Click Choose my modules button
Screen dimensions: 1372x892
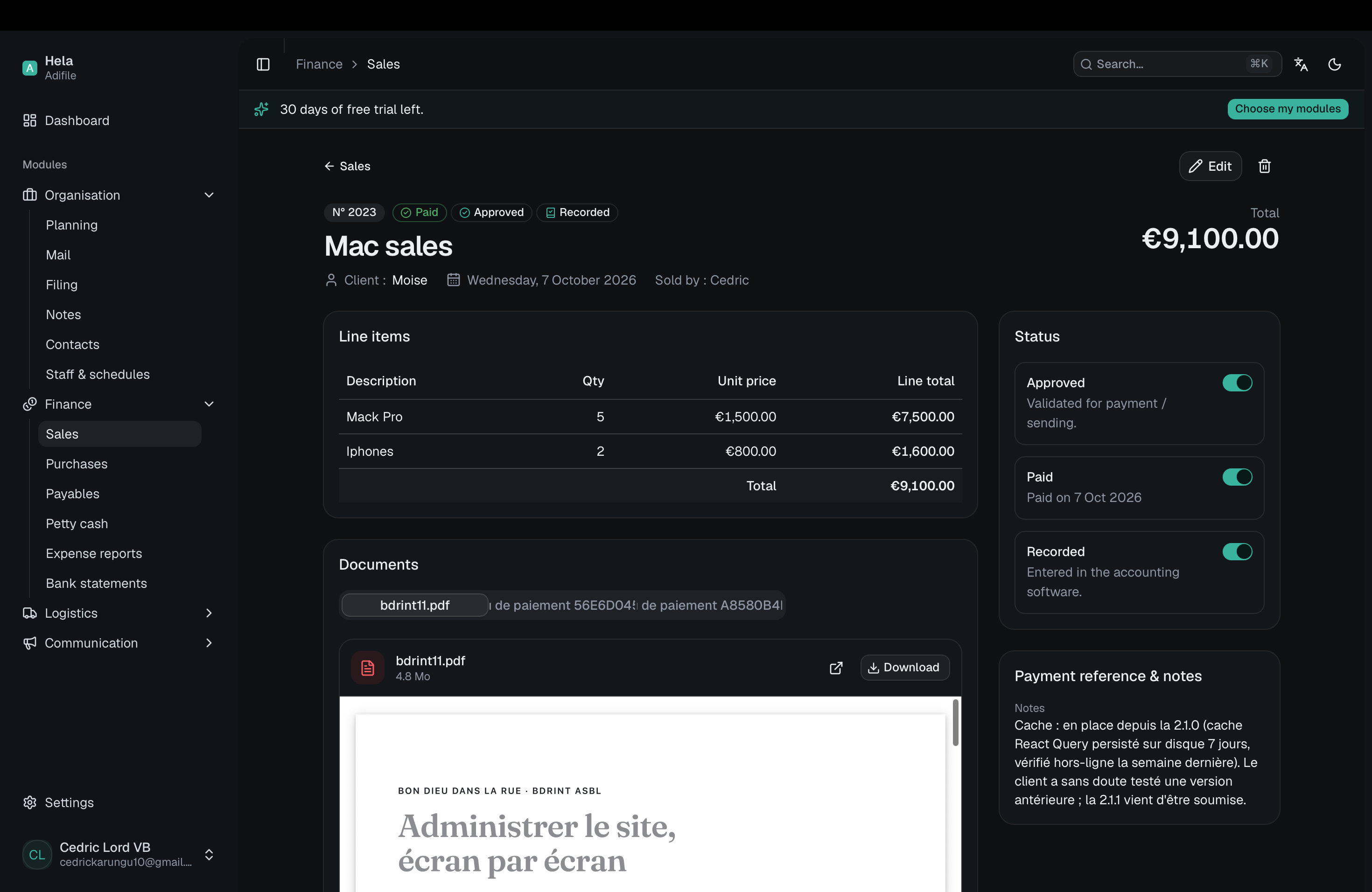(x=1287, y=108)
